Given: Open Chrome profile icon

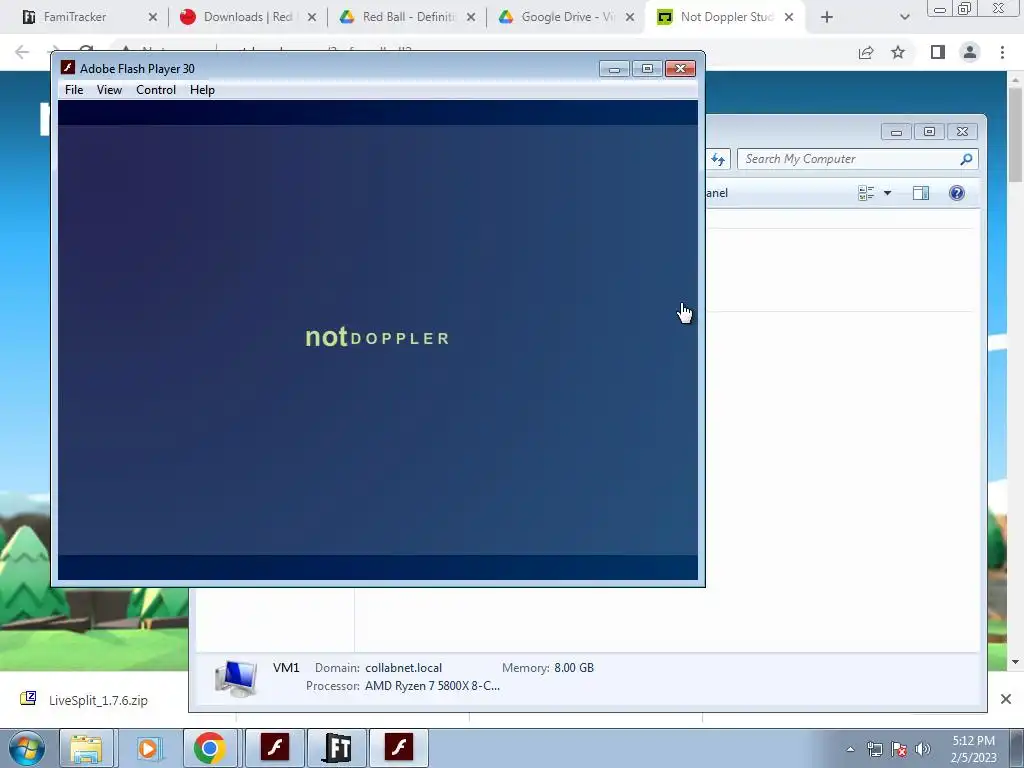Looking at the screenshot, I should click(970, 52).
